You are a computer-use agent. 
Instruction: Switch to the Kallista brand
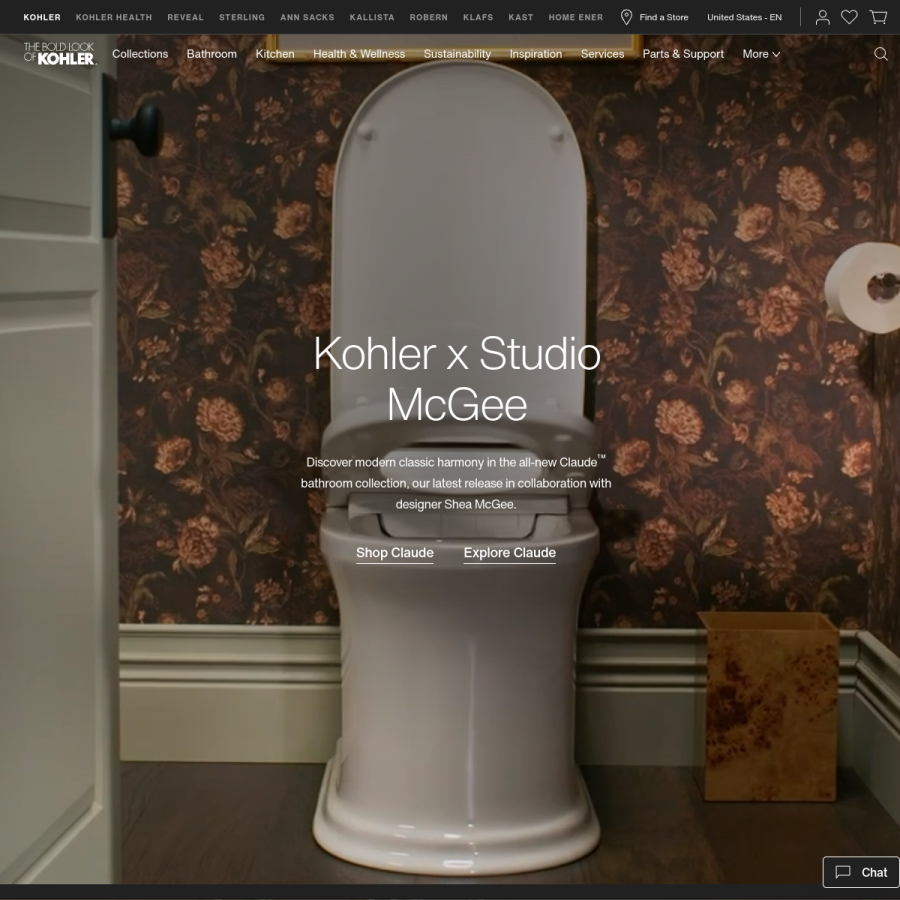372,17
